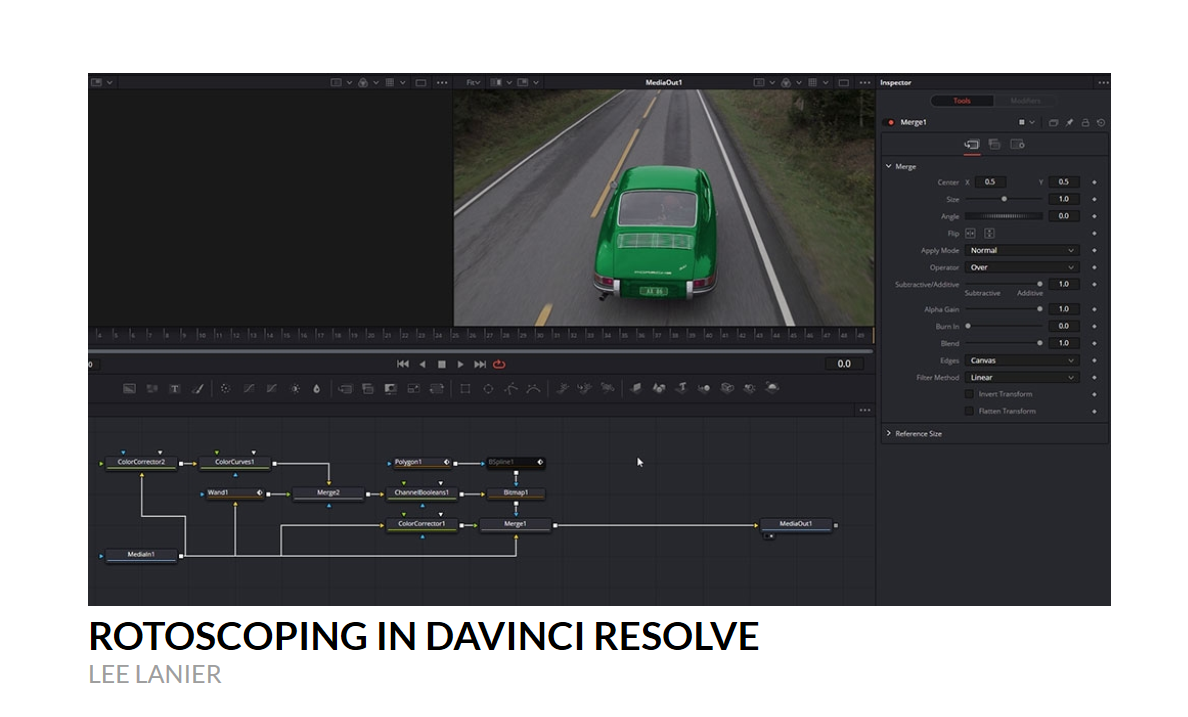Image resolution: width=1188 pixels, height=717 pixels.
Task: Toggle horizontal Flip button
Action: pos(971,233)
